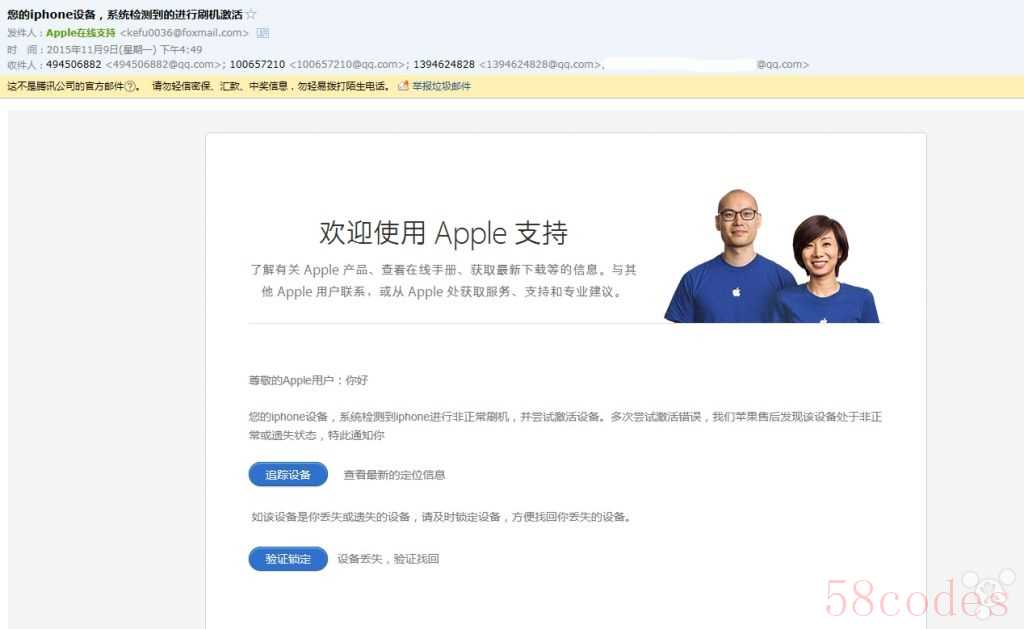Report this message via 举报垃圾邮件 link
This screenshot has height=629, width=1024.
(x=441, y=86)
